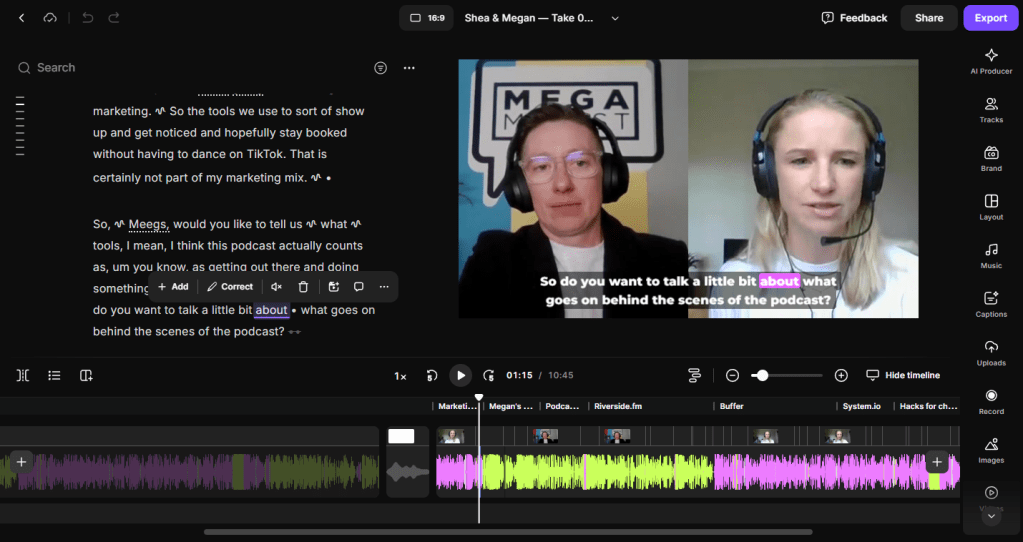Click the purple Export button

pos(990,18)
